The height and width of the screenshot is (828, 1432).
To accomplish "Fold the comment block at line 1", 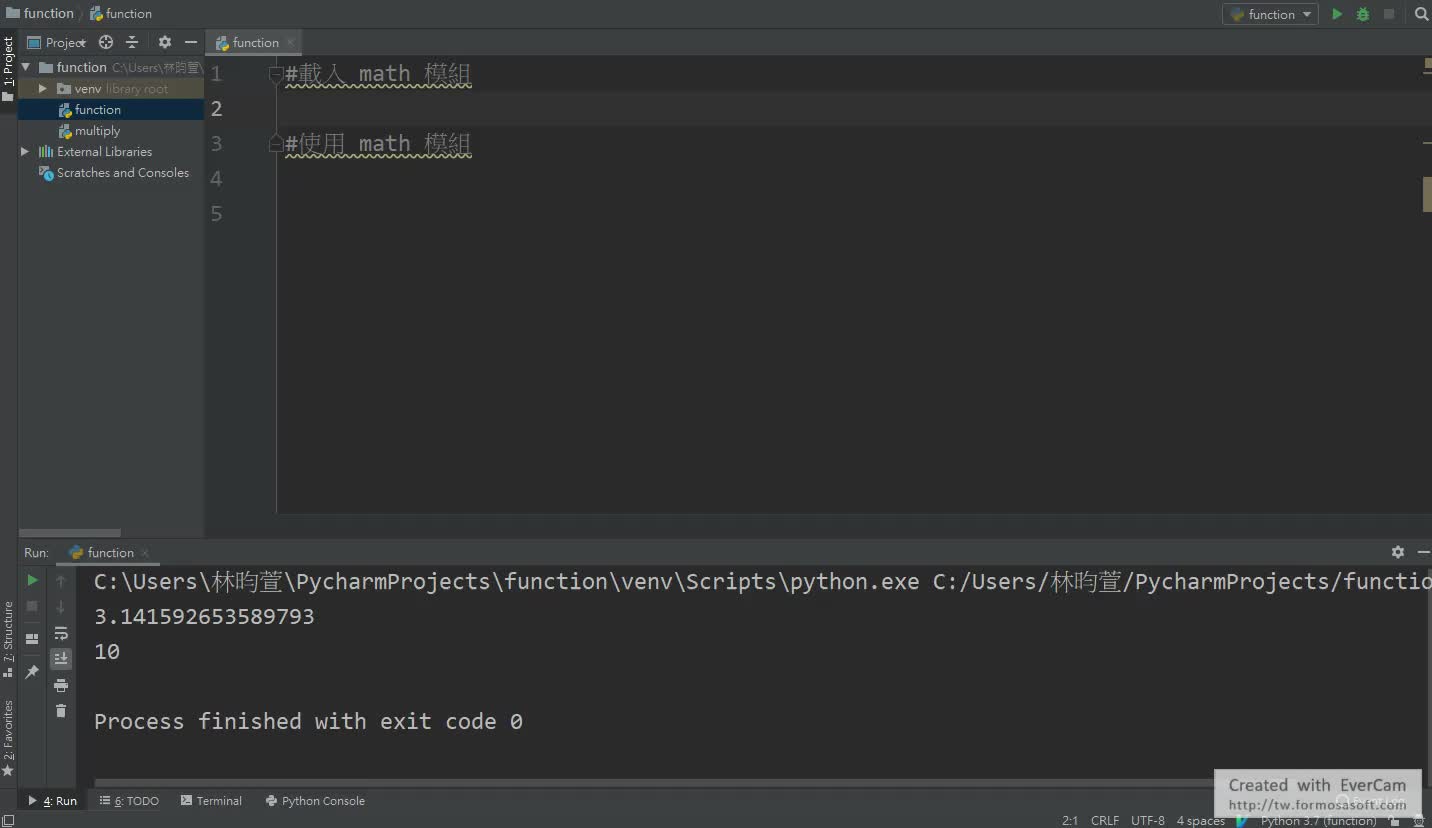I will tap(277, 74).
